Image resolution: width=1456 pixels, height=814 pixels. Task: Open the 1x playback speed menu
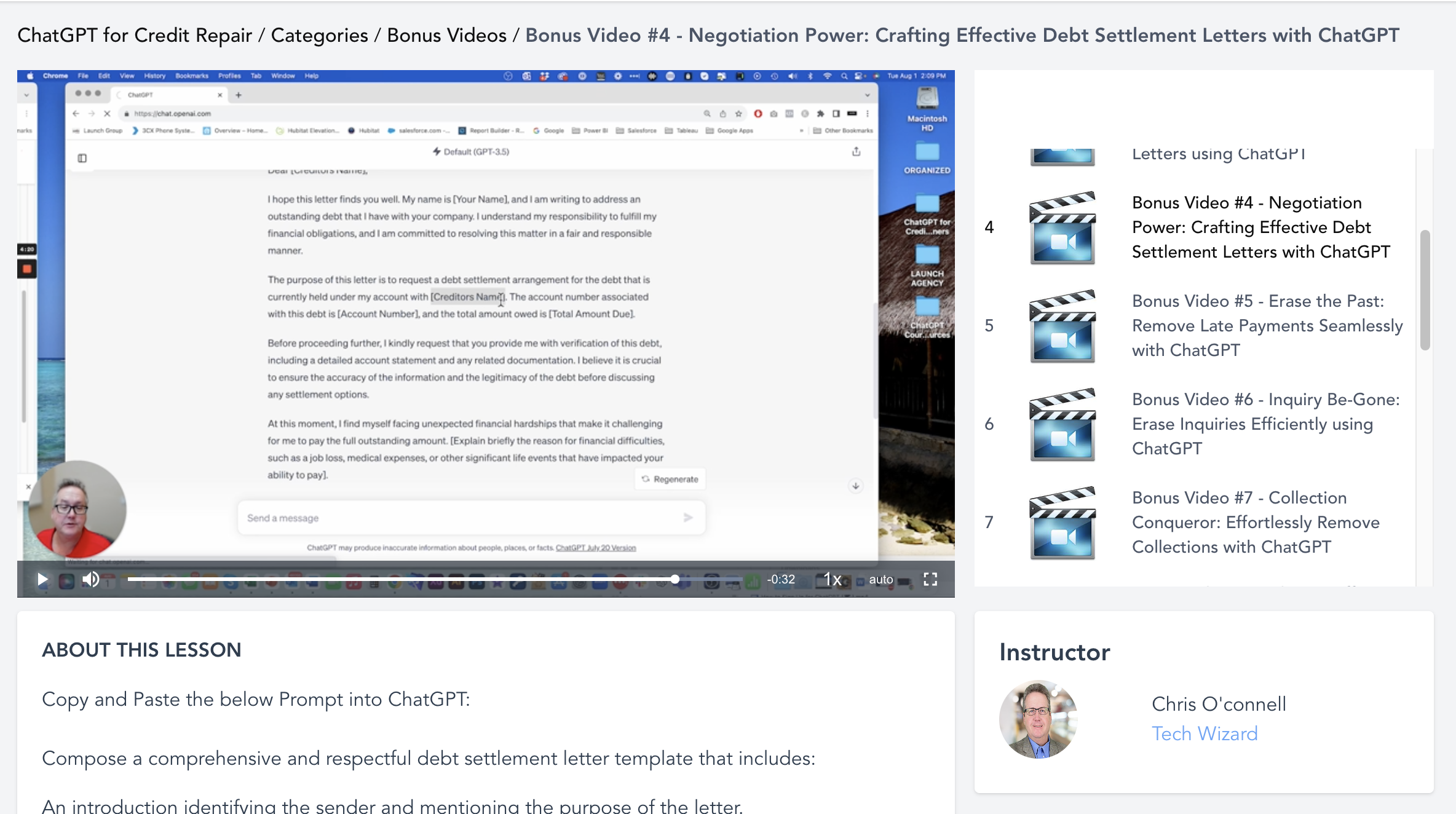pos(833,579)
